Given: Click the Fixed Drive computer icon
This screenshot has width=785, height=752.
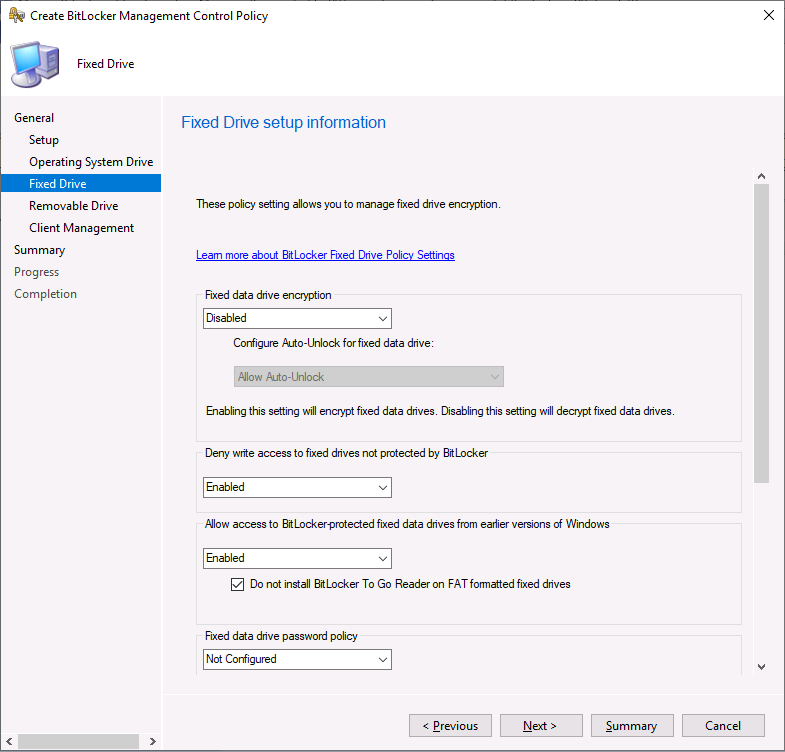Looking at the screenshot, I should [x=35, y=65].
